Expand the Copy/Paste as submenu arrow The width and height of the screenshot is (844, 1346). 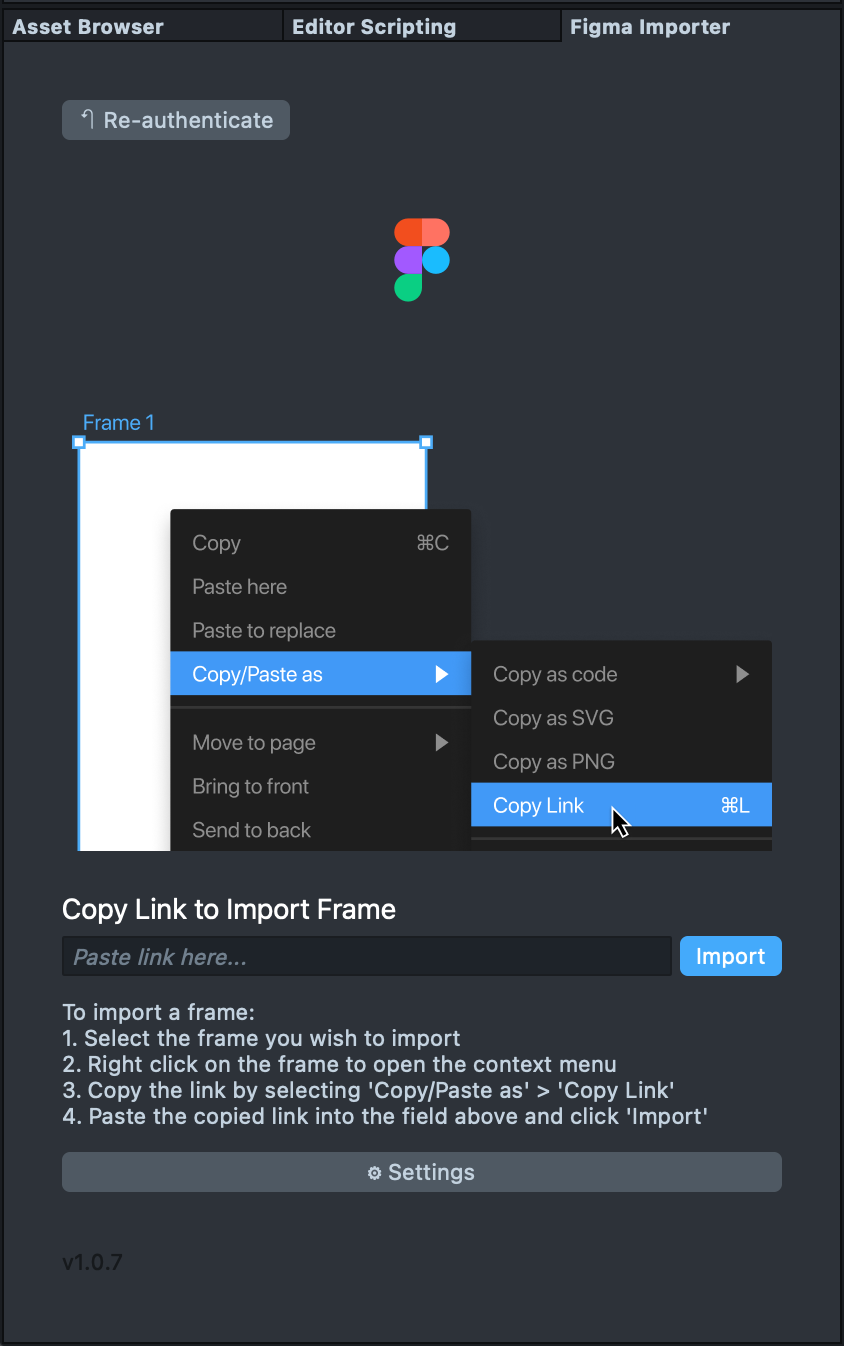click(441, 674)
